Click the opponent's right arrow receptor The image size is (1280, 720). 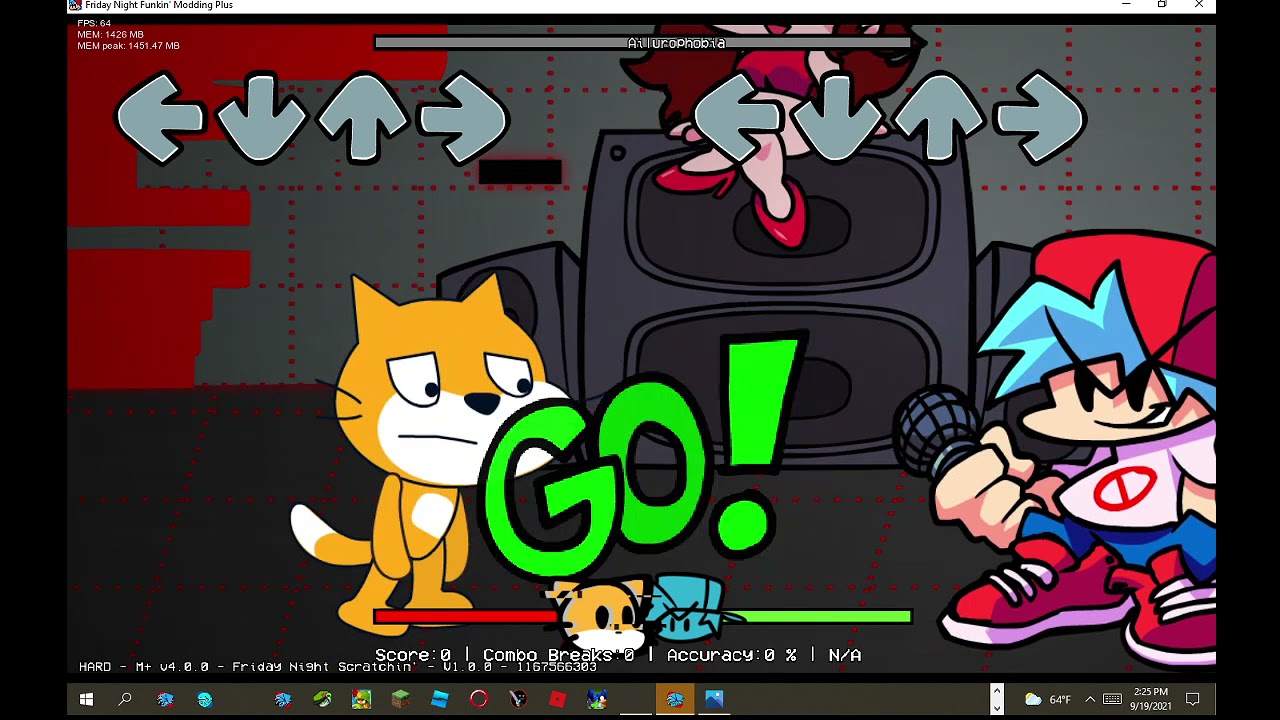pyautogui.click(x=465, y=119)
